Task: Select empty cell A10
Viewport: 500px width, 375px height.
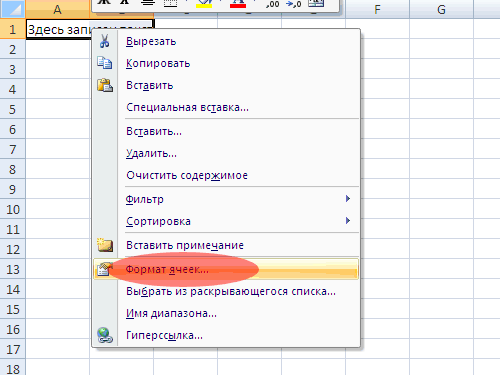Action: point(57,209)
